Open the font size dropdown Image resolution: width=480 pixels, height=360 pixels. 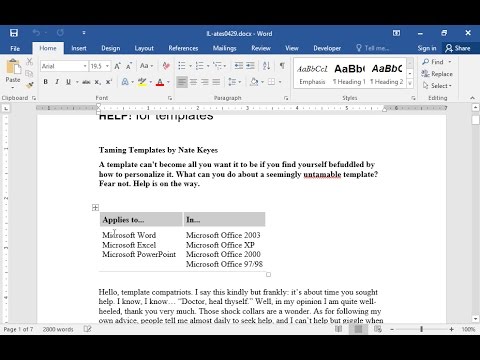107,66
